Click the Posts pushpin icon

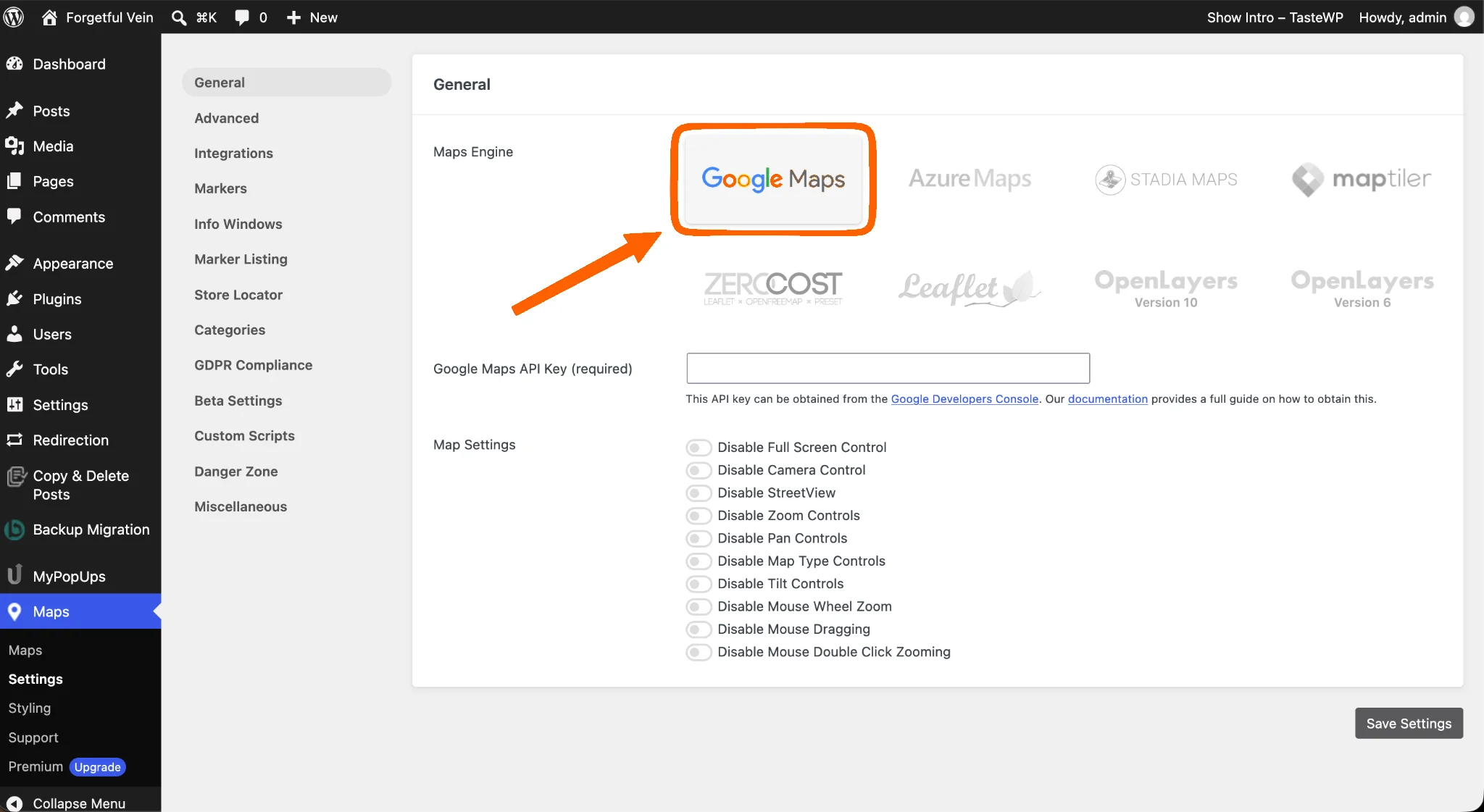click(x=14, y=111)
